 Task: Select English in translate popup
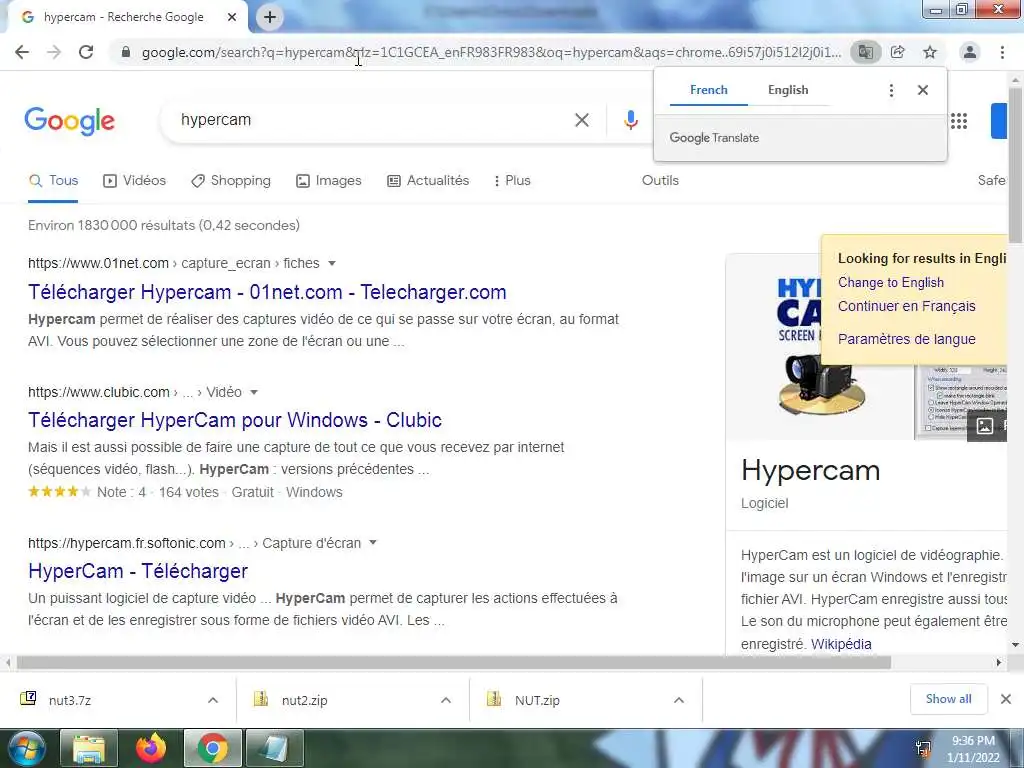[788, 90]
